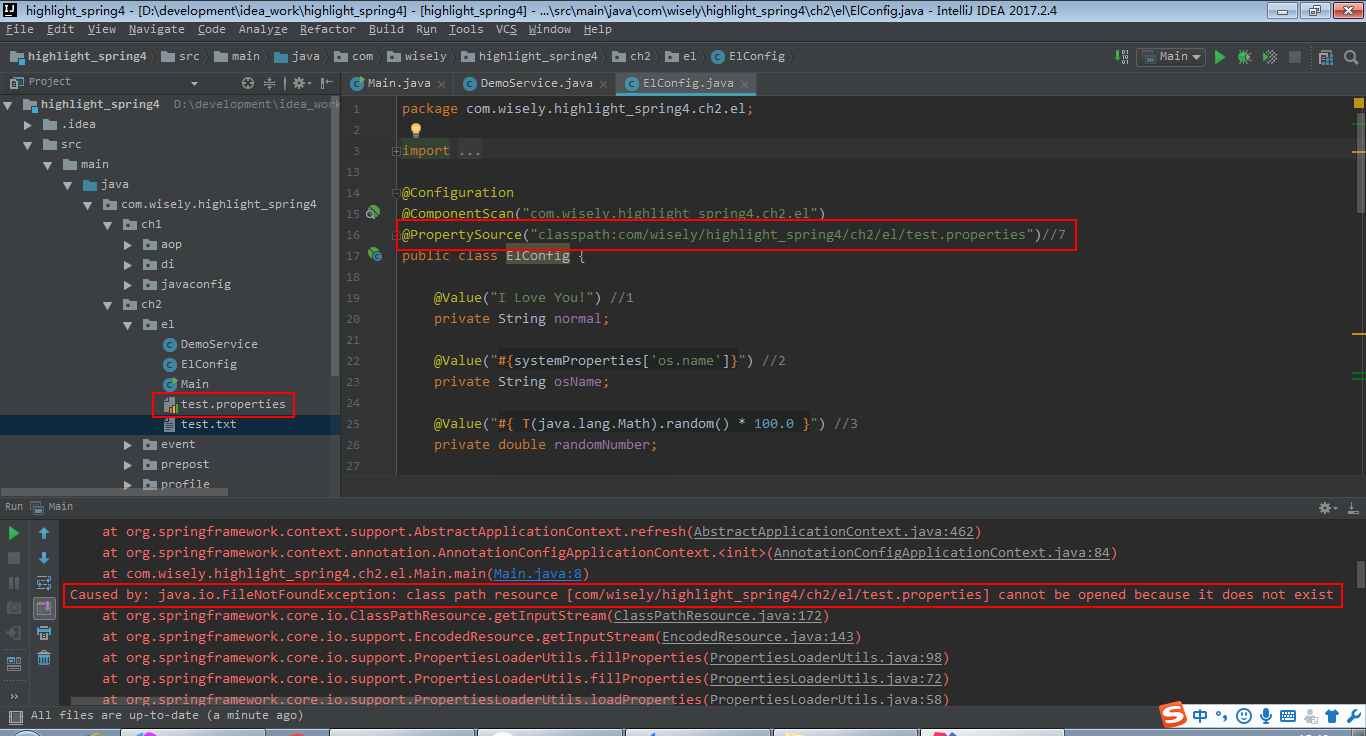Image resolution: width=1366 pixels, height=736 pixels.
Task: Click the Clear All trash icon in Run panel
Action: [44, 657]
